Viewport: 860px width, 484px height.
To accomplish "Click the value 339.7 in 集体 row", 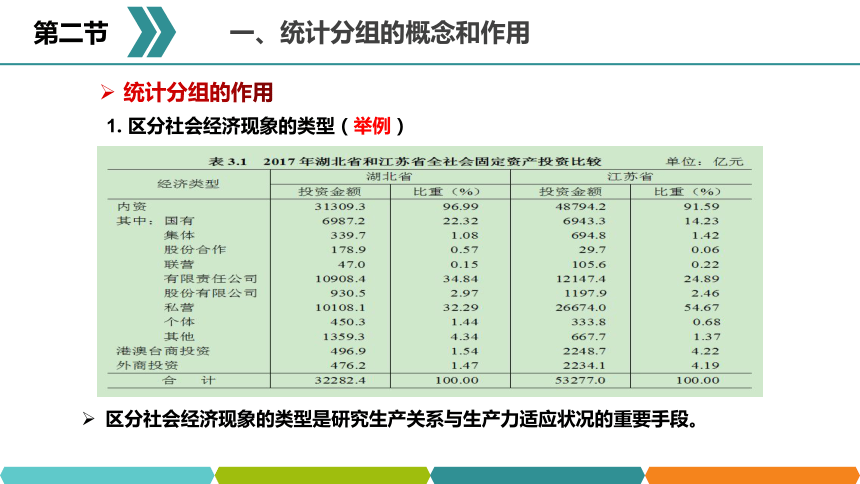I will 348,235.
